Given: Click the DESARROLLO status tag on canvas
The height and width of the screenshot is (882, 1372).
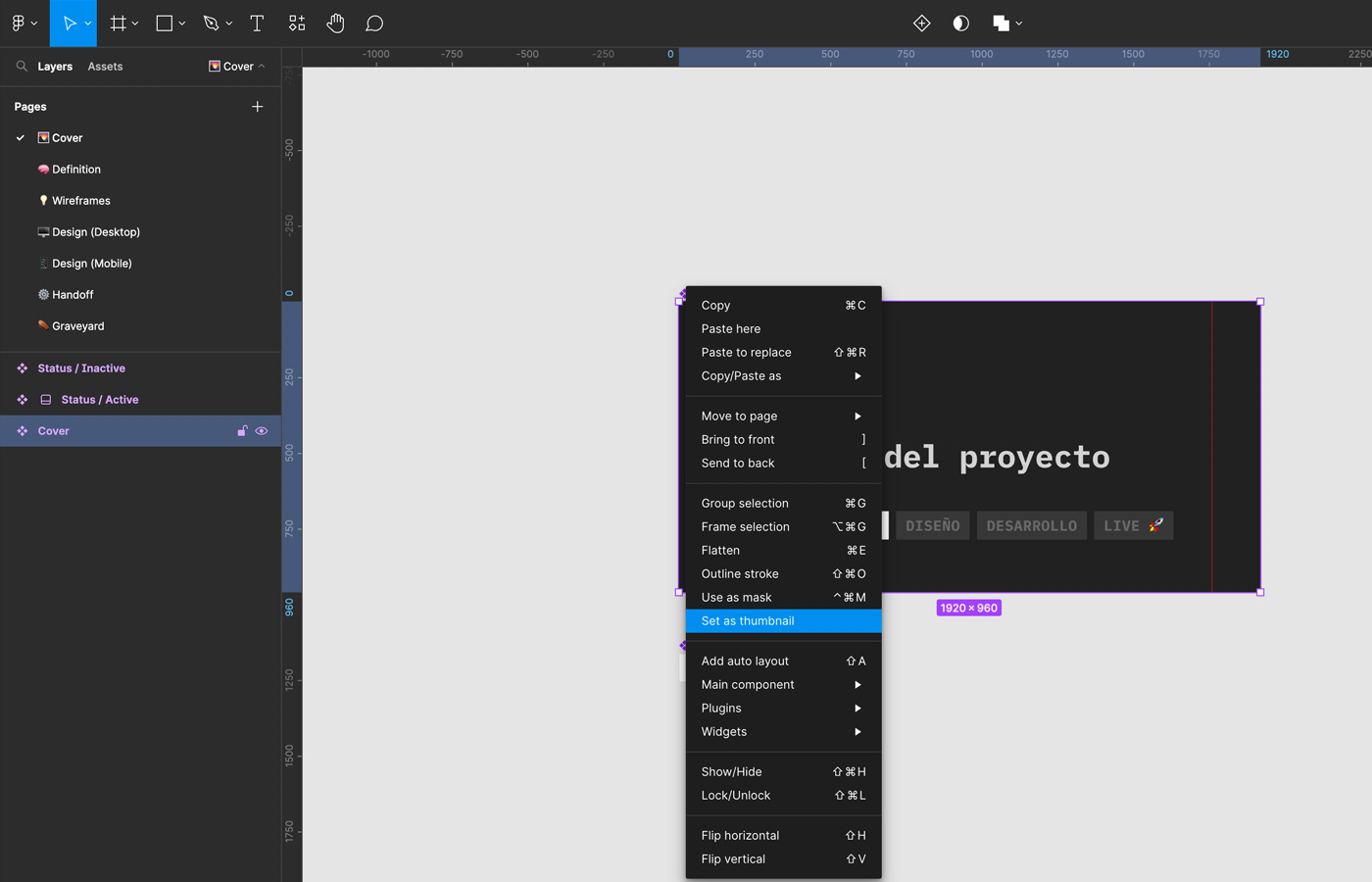Looking at the screenshot, I should (1032, 526).
